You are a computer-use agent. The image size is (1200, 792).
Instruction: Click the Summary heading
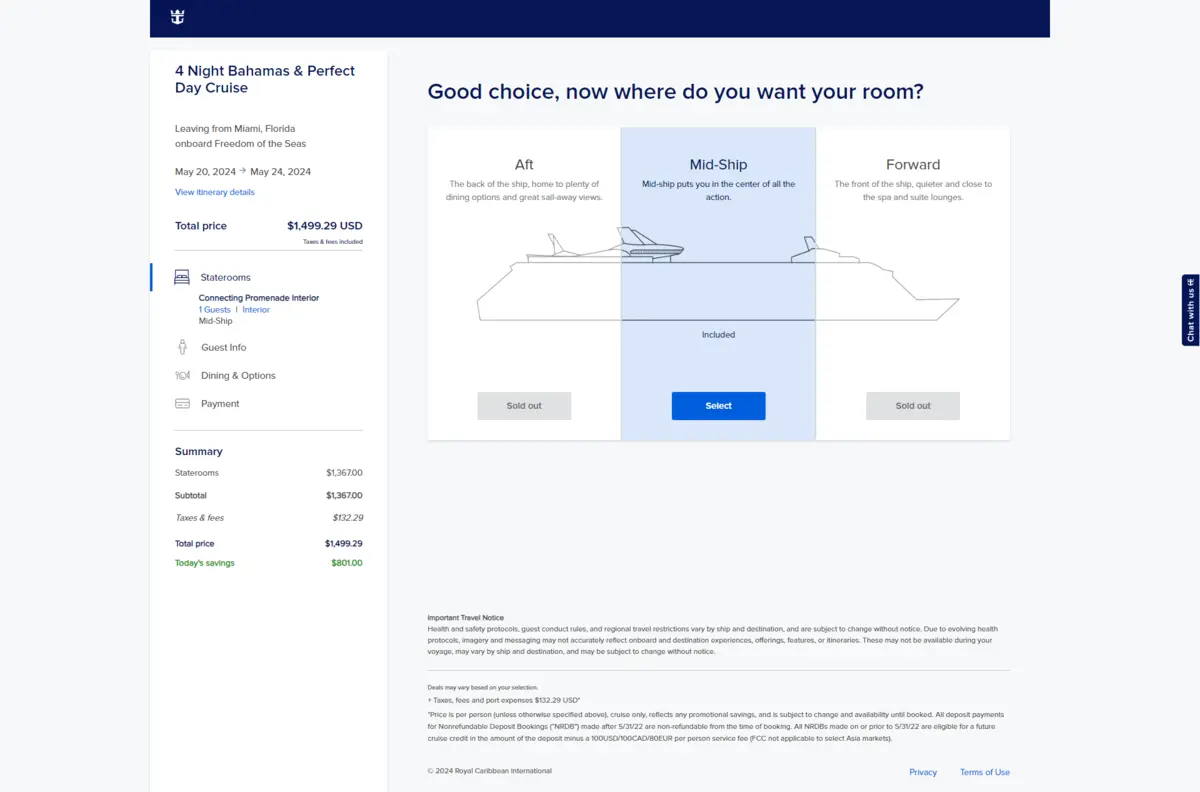click(x=199, y=452)
